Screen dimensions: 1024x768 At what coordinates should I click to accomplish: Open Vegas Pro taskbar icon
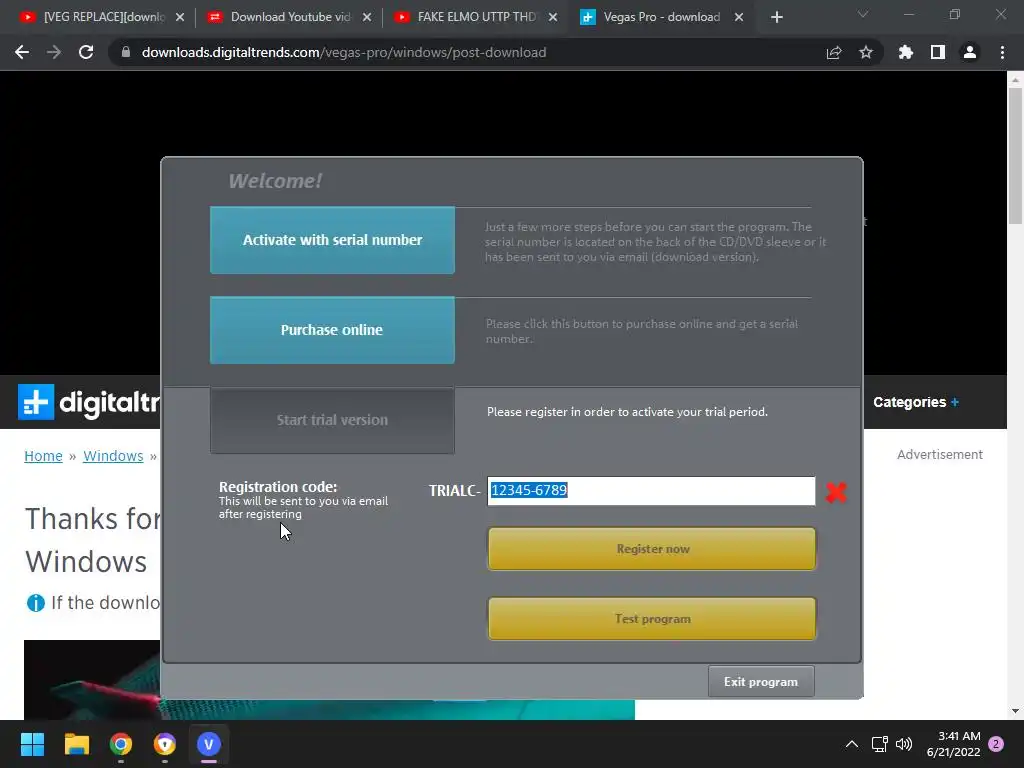(209, 744)
